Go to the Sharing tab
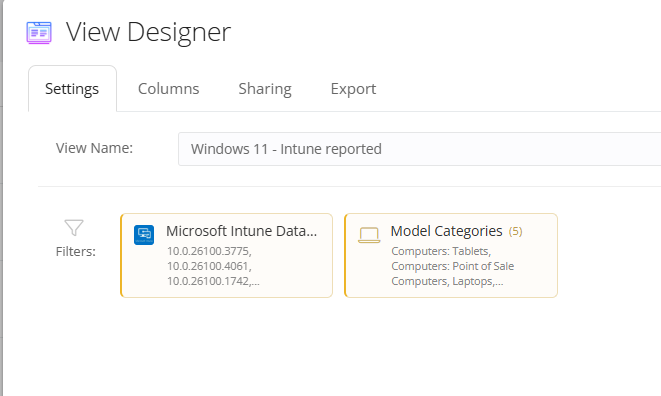 pos(265,89)
